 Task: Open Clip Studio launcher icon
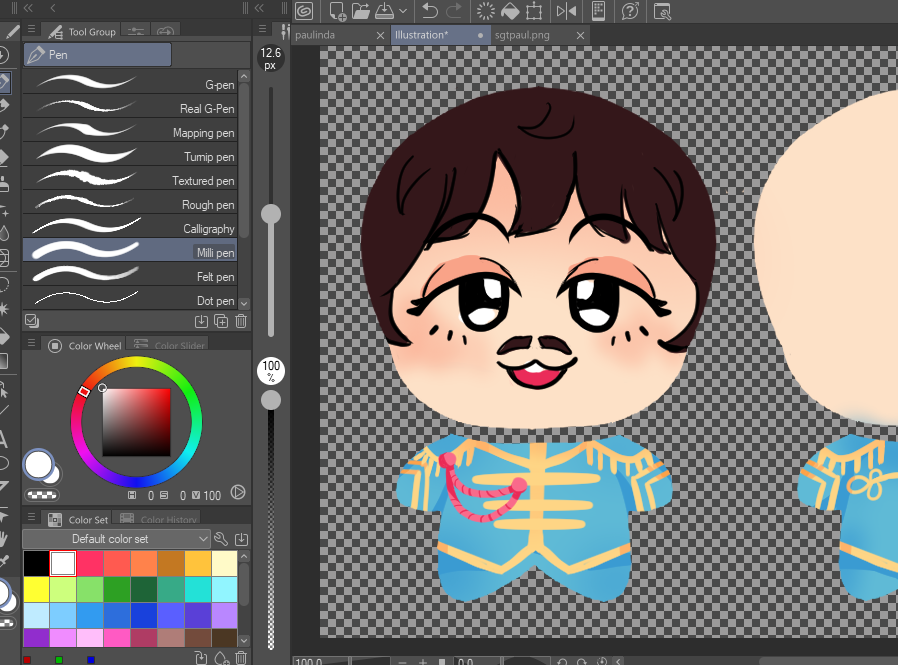pos(304,11)
